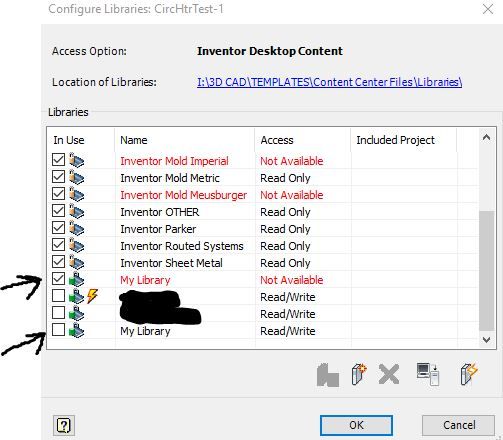Click the Delete Library X icon
Image resolution: width=503 pixels, height=440 pixels.
[389, 374]
